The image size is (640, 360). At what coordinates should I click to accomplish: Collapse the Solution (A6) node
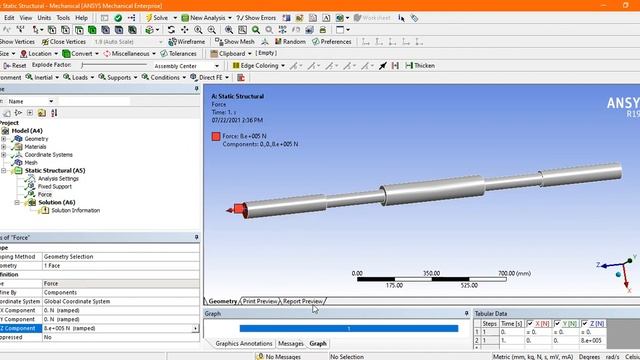click(17, 202)
